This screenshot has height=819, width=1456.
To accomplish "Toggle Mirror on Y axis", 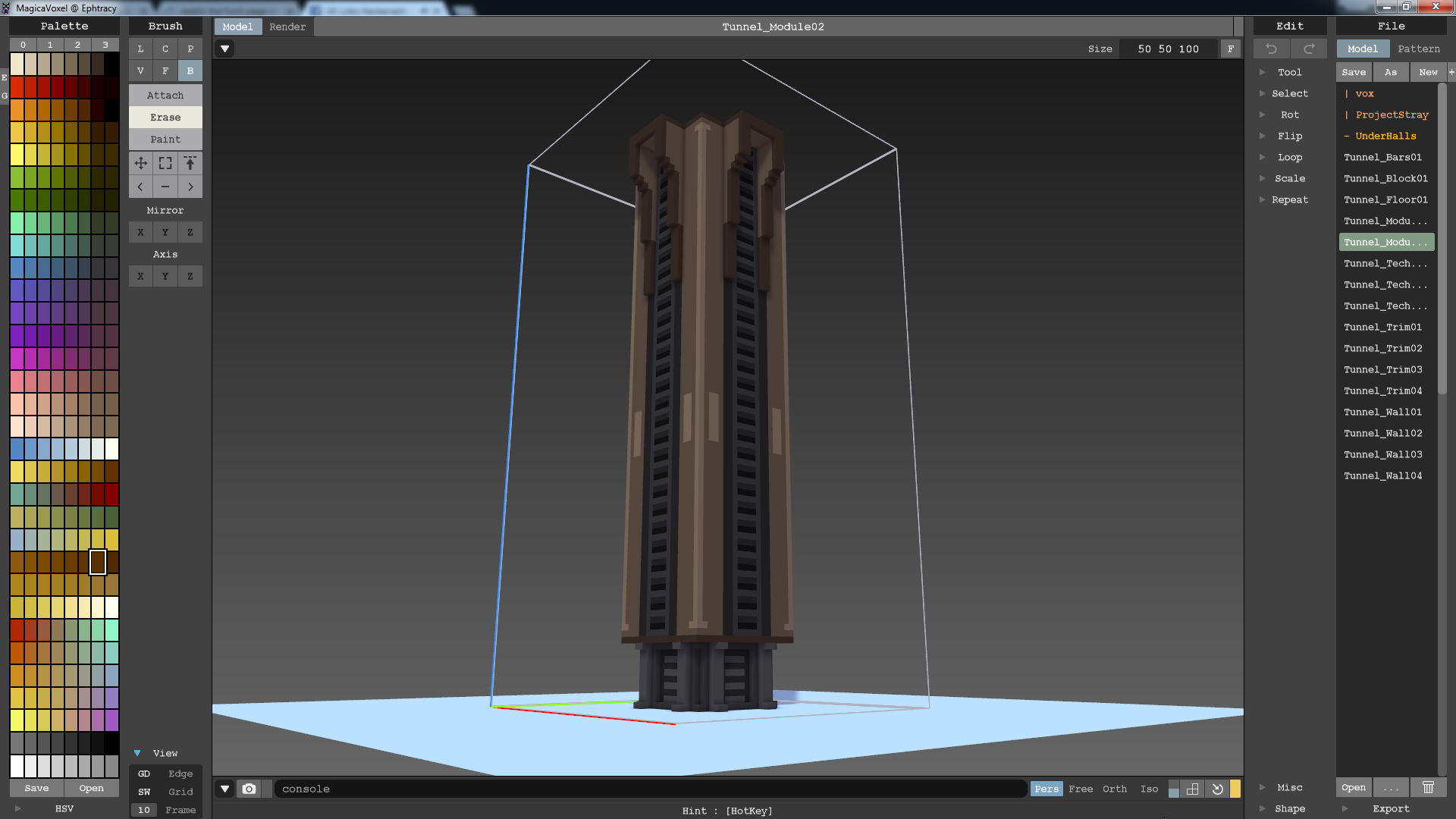I will [x=165, y=232].
